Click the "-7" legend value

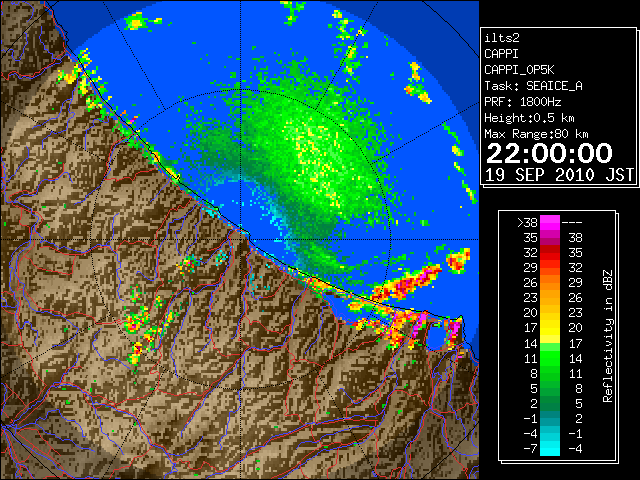pyautogui.click(x=530, y=449)
